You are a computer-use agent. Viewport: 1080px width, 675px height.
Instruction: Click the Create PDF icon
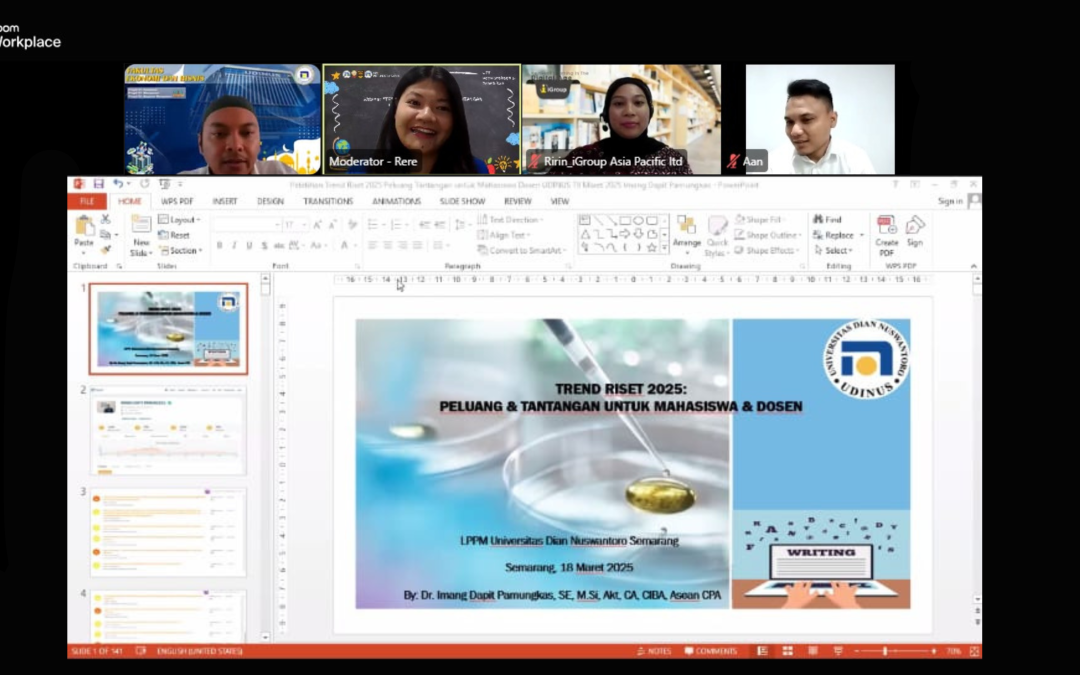point(886,225)
